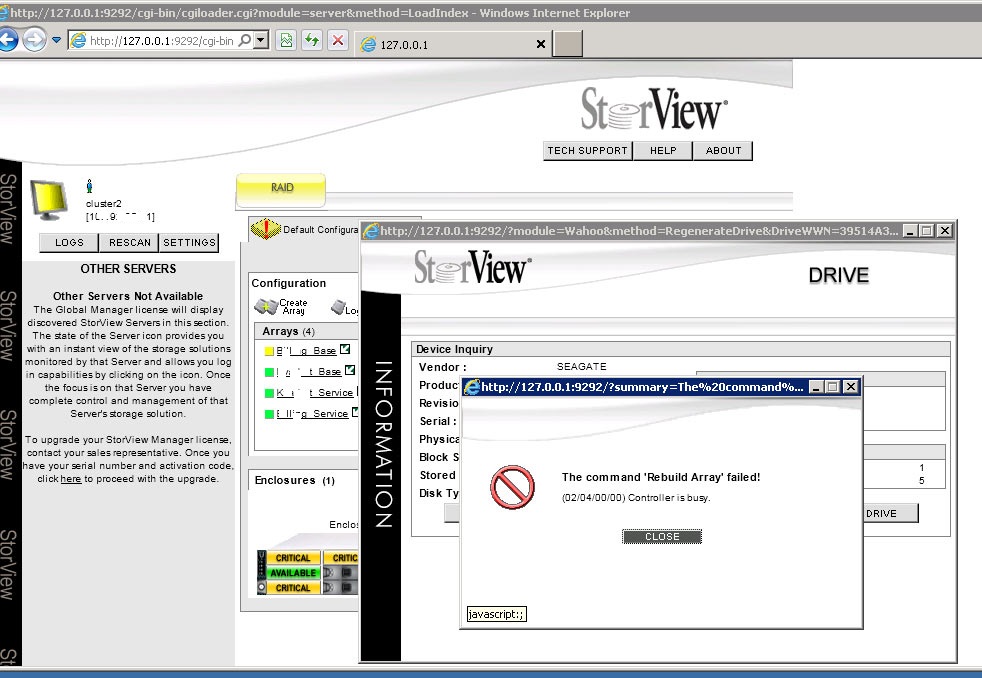Screen dimensions: 982x678
Task: Follow the 'here' license upgrade link
Action: [71, 479]
